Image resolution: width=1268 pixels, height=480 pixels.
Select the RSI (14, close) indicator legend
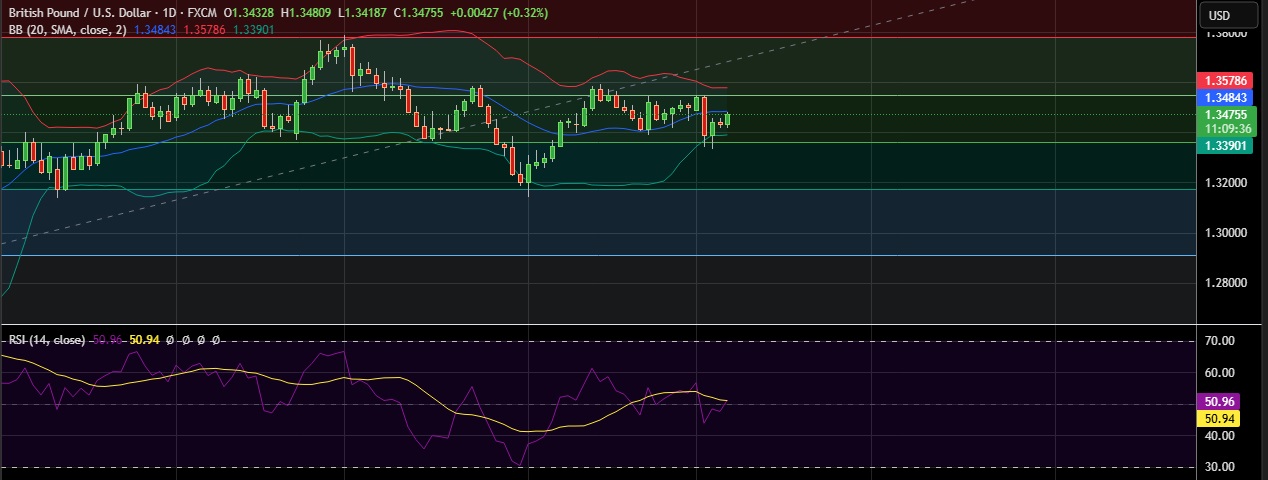(46, 340)
